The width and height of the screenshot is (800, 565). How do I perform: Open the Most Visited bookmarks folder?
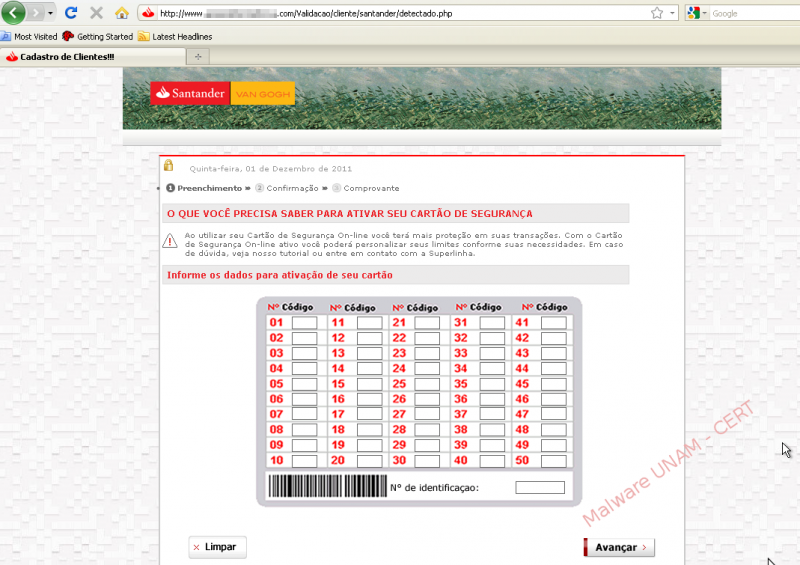click(30, 36)
